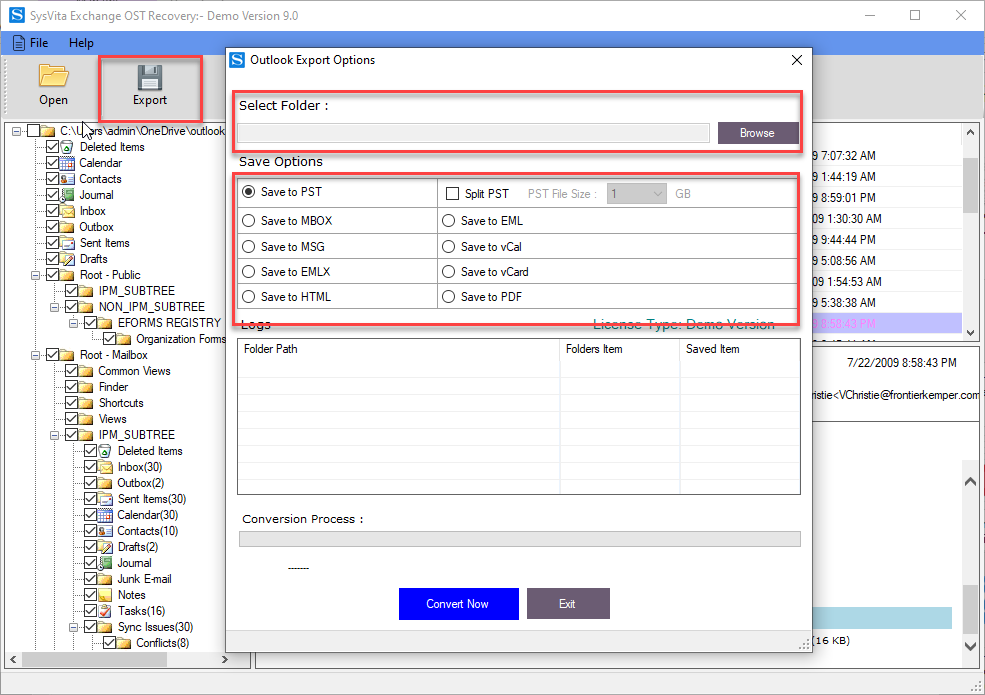Click the Drafts pencil folder icon

pyautogui.click(x=67, y=259)
